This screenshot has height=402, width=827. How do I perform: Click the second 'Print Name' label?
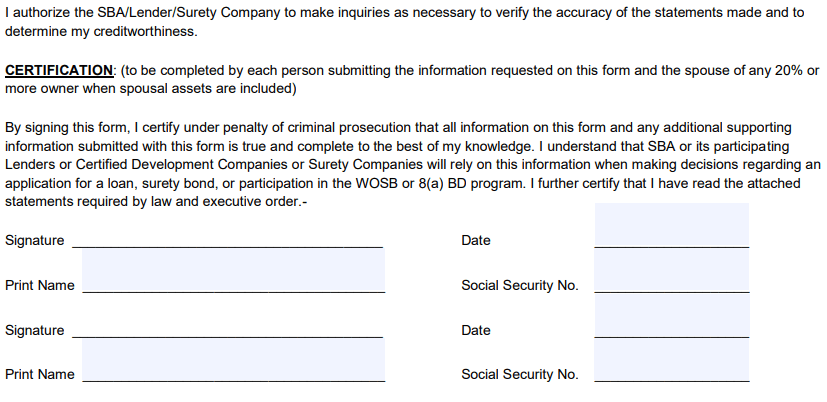click(40, 375)
